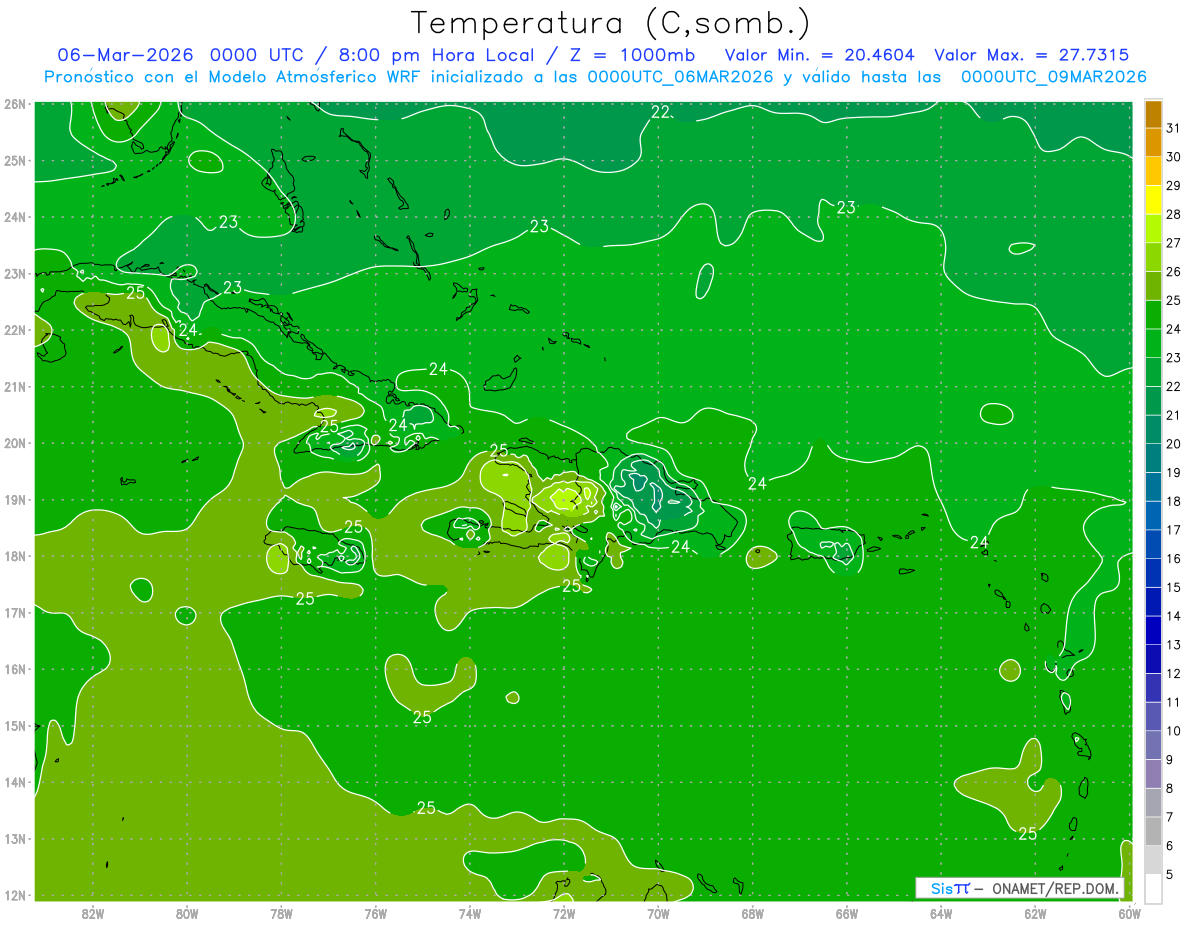
Task: Click the 12N latitude axis label
Action: pyautogui.click(x=15, y=894)
